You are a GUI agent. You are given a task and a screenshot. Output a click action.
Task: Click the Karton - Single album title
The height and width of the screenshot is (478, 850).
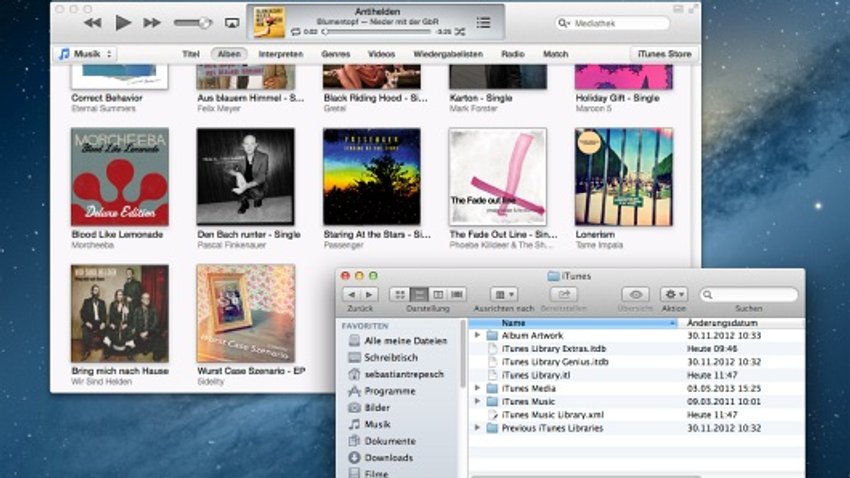(481, 98)
